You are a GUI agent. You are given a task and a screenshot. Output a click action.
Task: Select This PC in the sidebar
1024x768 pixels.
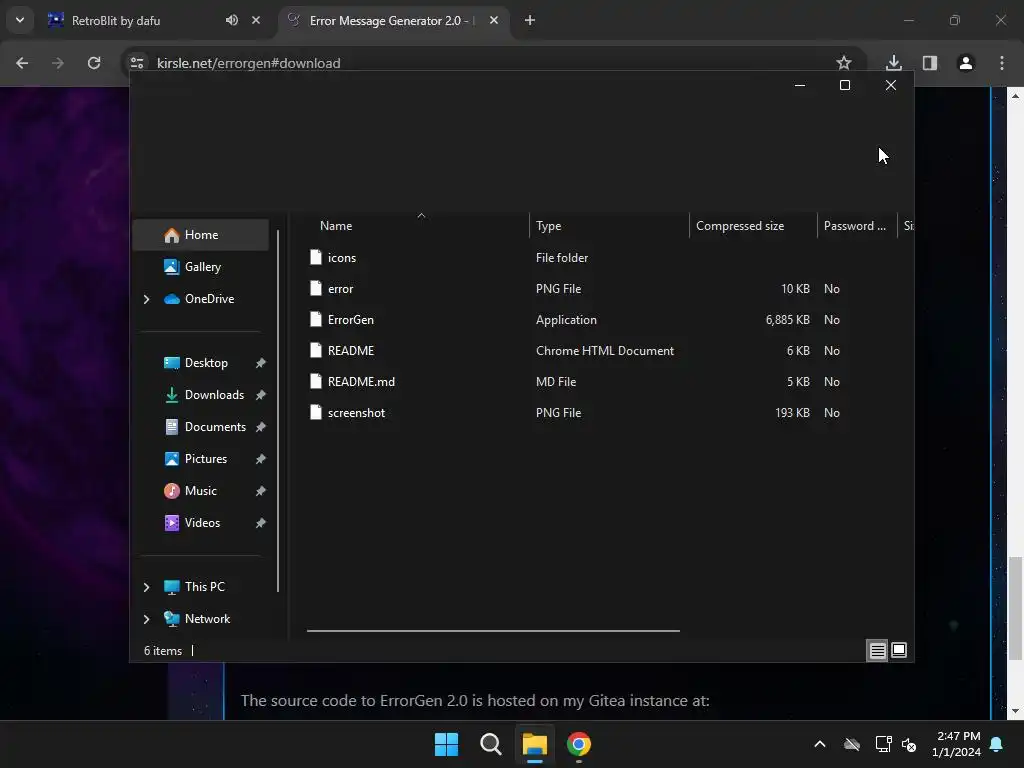(195, 586)
